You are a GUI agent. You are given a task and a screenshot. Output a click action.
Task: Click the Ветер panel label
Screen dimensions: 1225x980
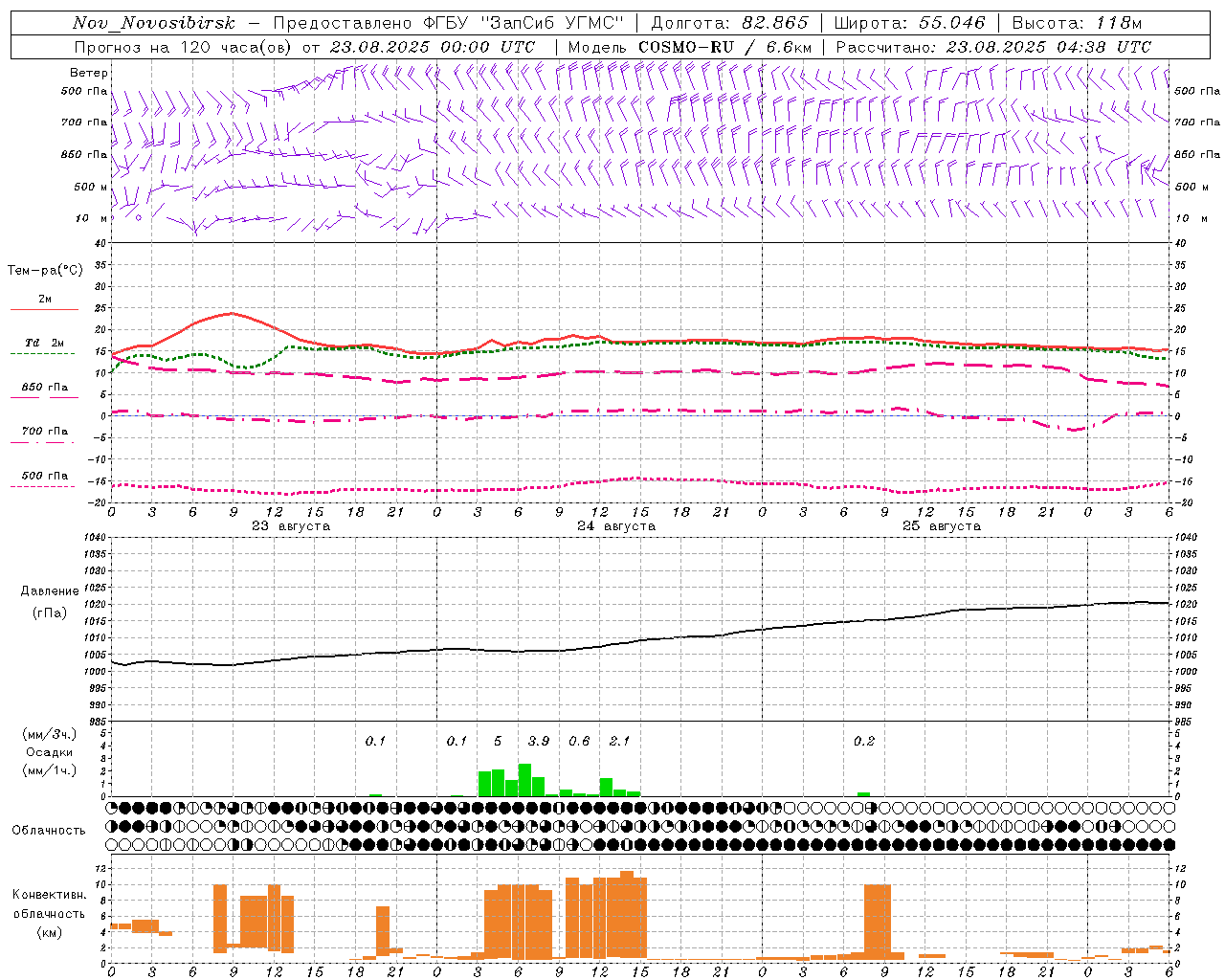tap(88, 73)
